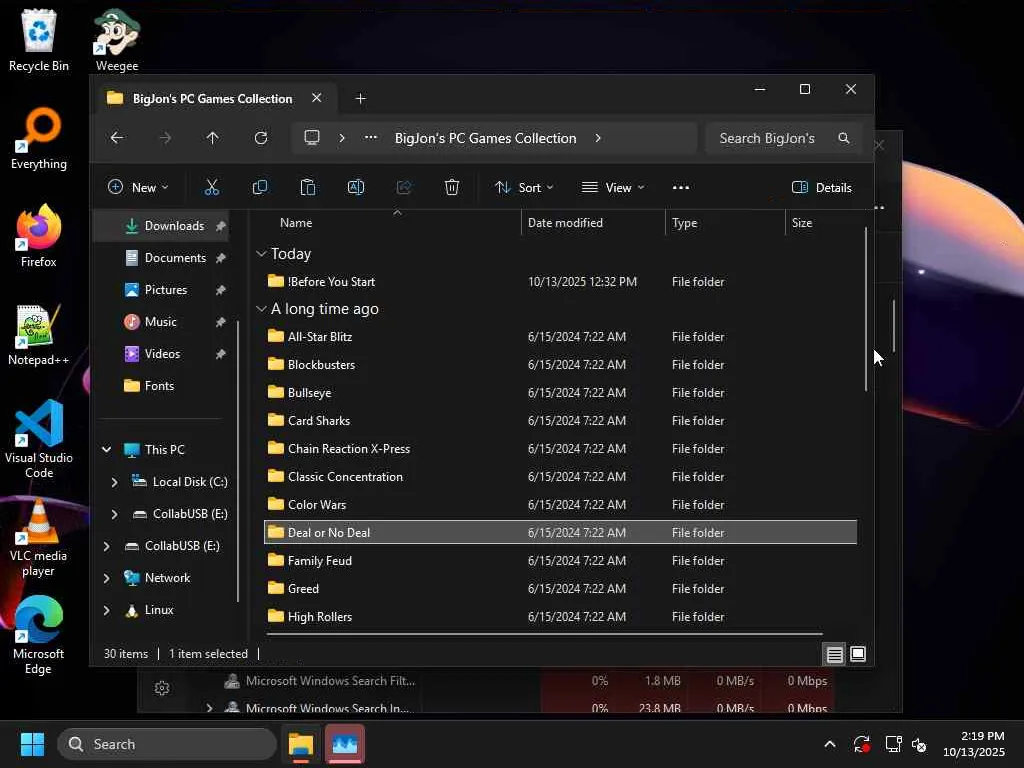This screenshot has height=768, width=1024.
Task: Open the New item menu
Action: pyautogui.click(x=138, y=187)
